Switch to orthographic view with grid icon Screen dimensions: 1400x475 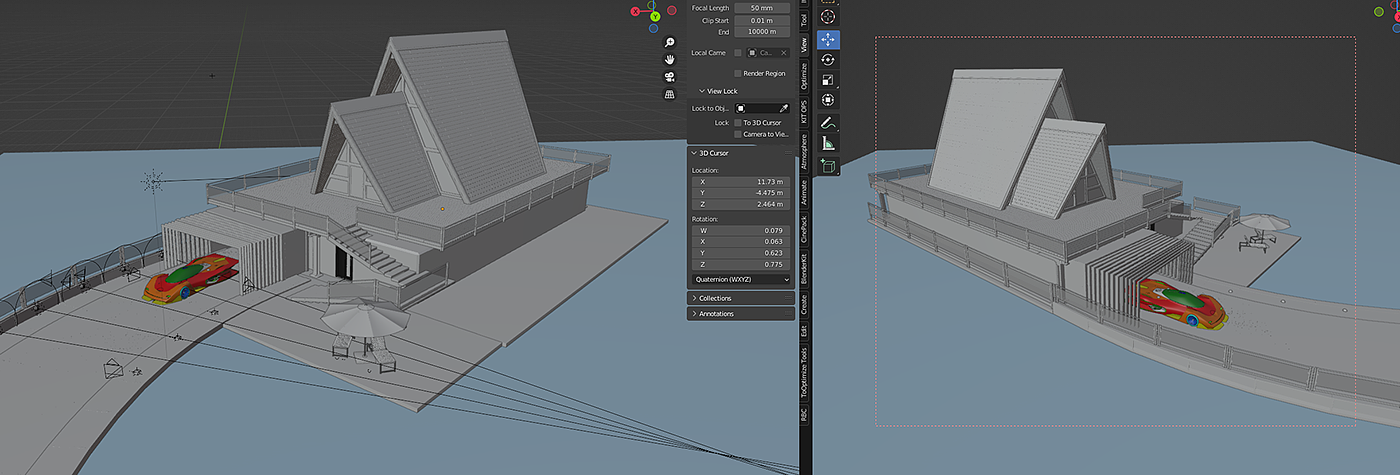click(x=669, y=94)
